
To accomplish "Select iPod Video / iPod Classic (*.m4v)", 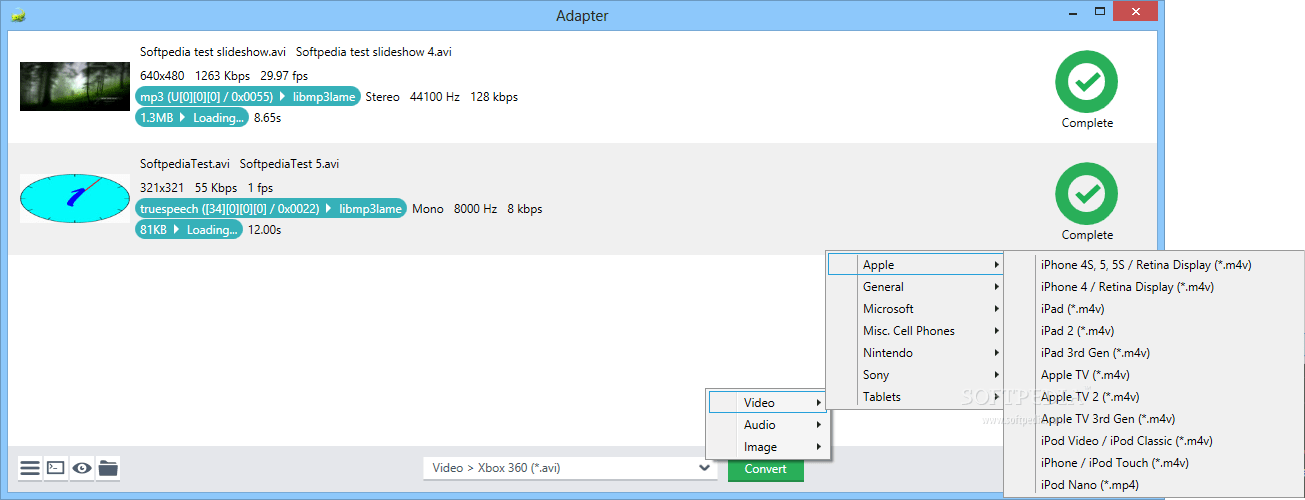I will click(x=1154, y=441).
